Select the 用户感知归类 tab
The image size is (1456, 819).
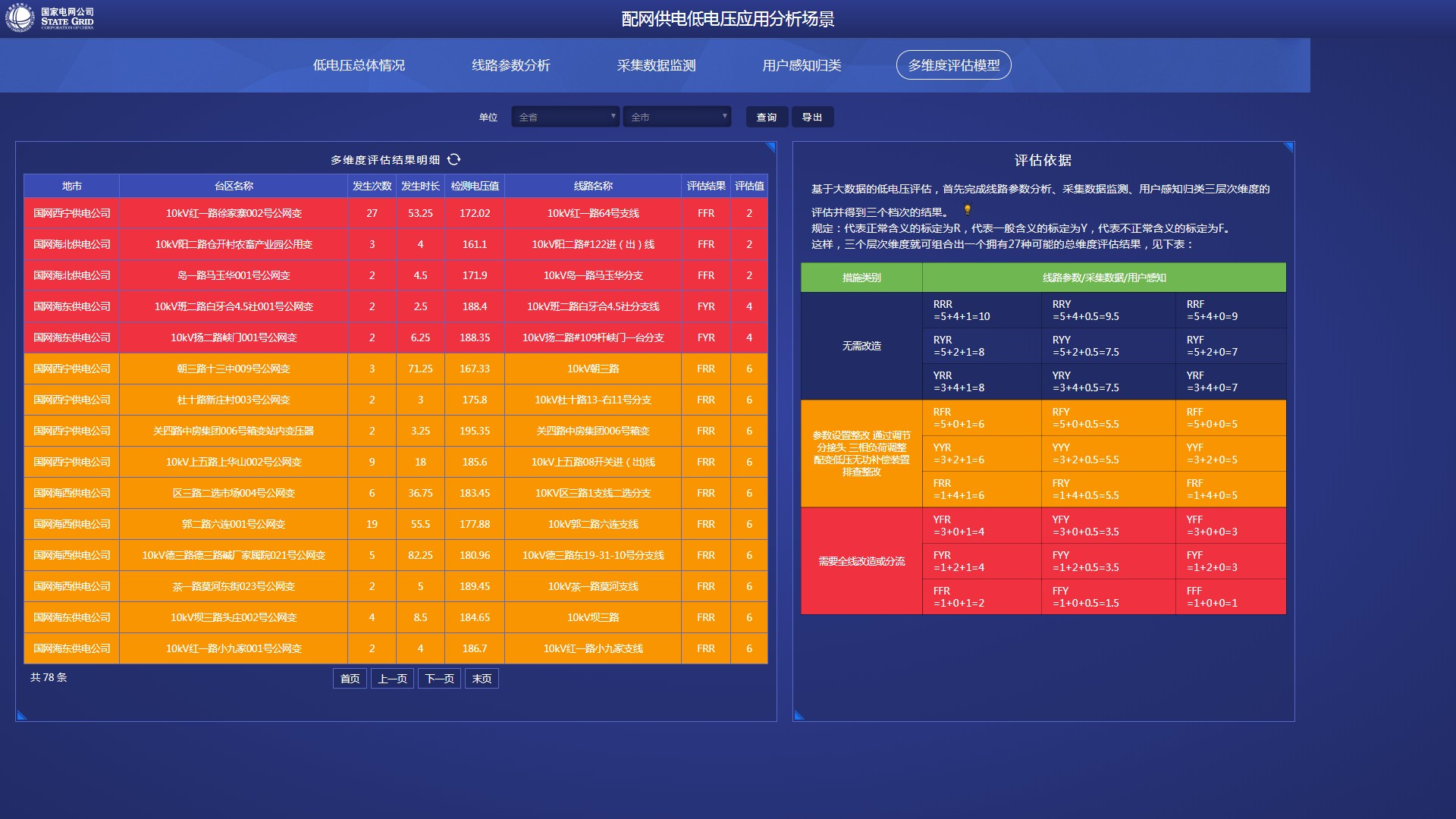[x=802, y=65]
